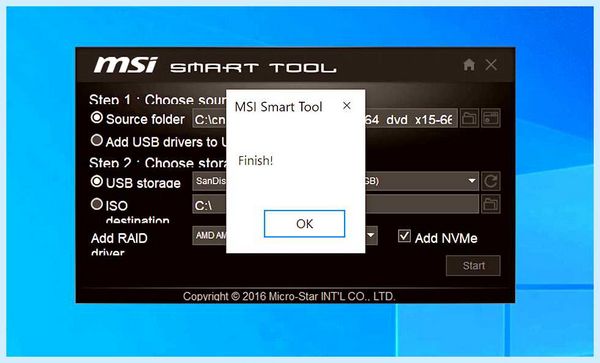Click the Start button
The image size is (600, 363).
(473, 265)
